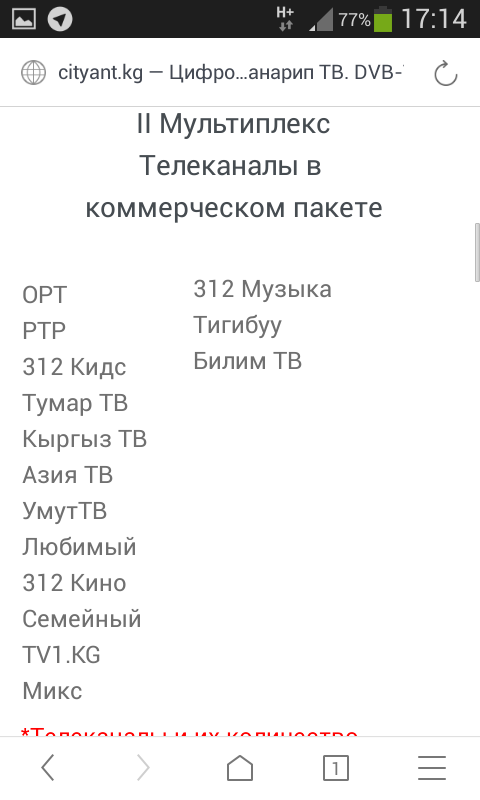
Task: Open the browser home page icon
Action: point(240,768)
